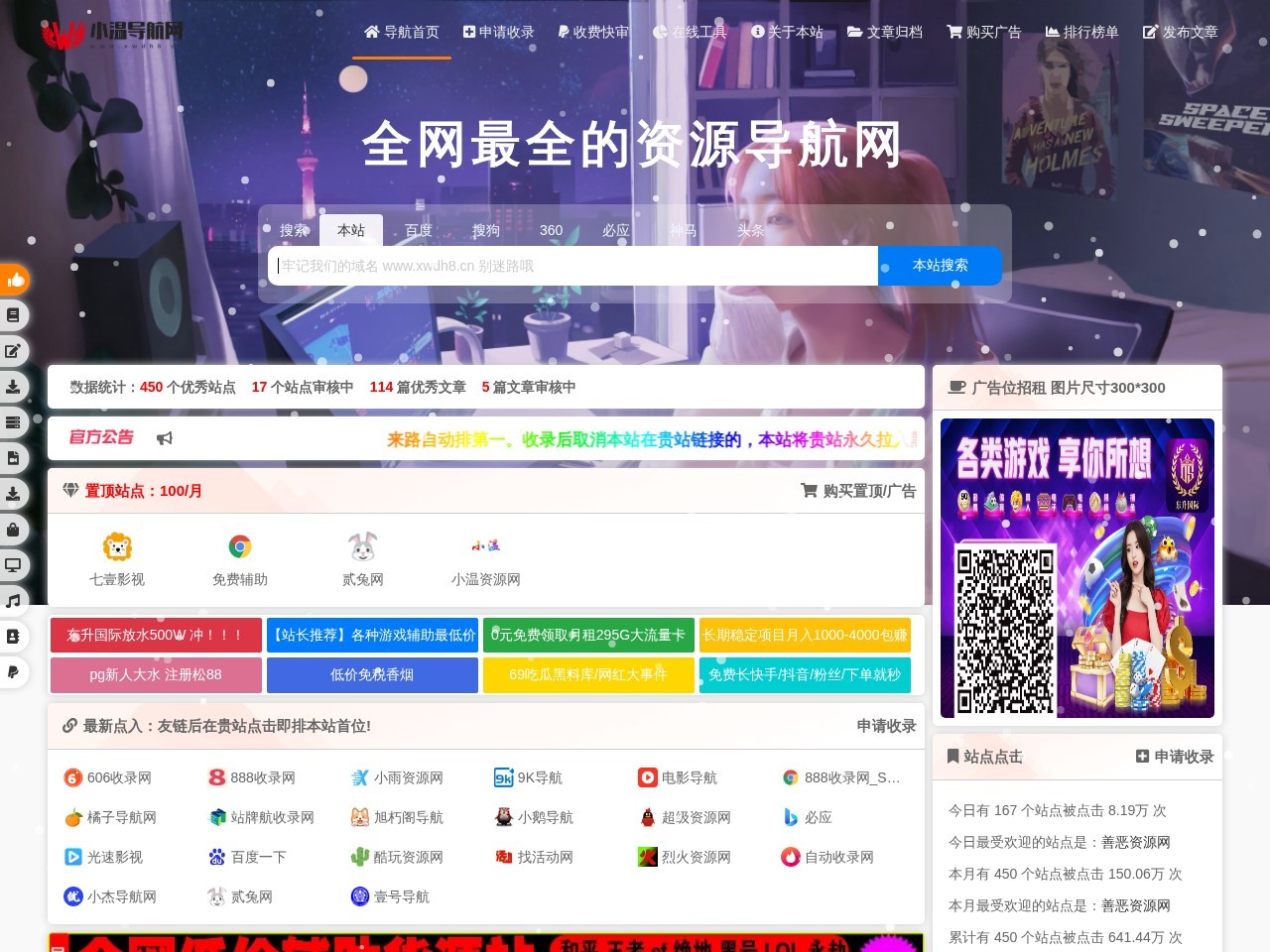The width and height of the screenshot is (1270, 952).
Task: Click 购买置顶/广告 in the pinned sites bar
Action: click(858, 491)
